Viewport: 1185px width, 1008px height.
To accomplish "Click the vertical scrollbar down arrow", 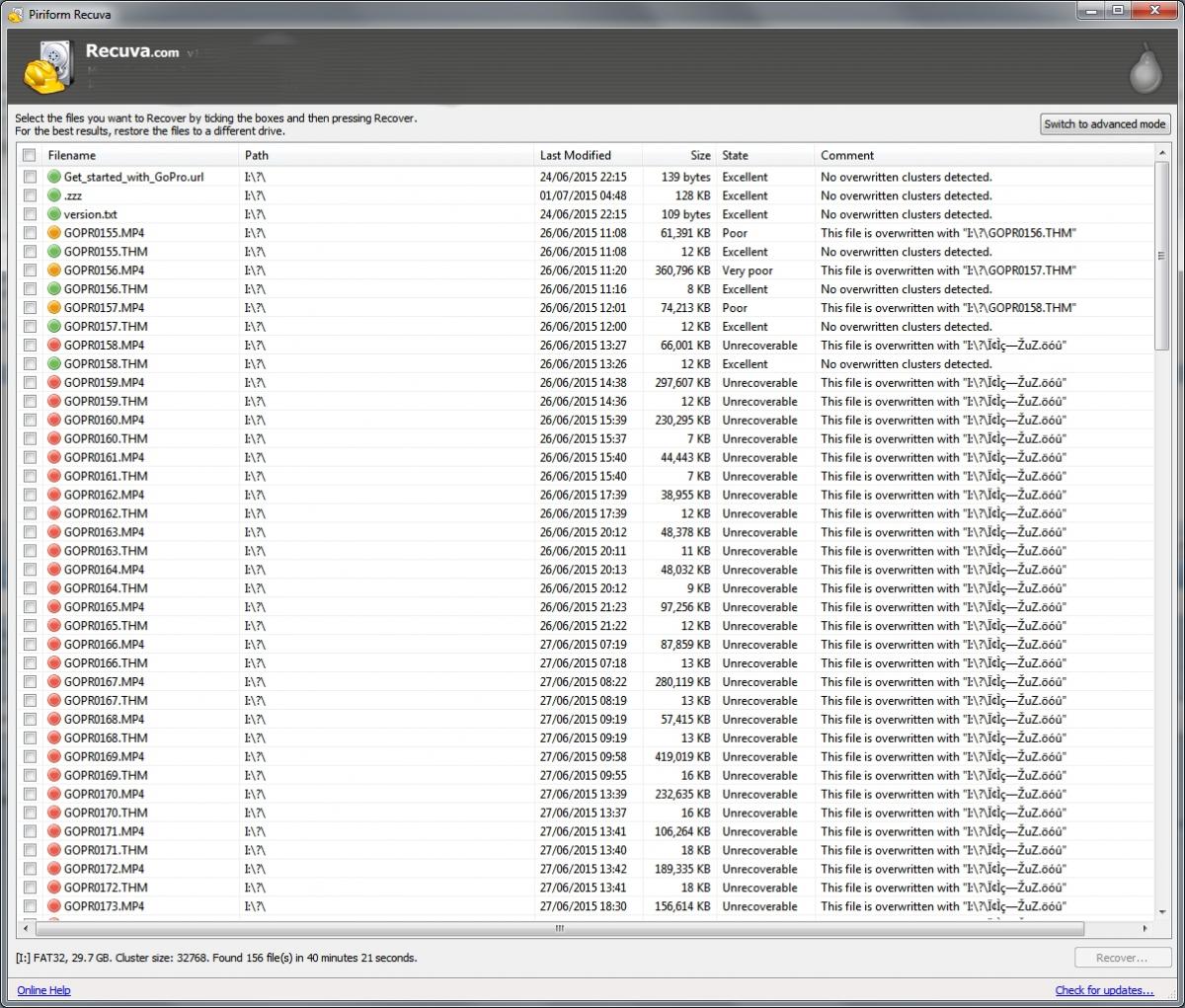I will pyautogui.click(x=1161, y=911).
